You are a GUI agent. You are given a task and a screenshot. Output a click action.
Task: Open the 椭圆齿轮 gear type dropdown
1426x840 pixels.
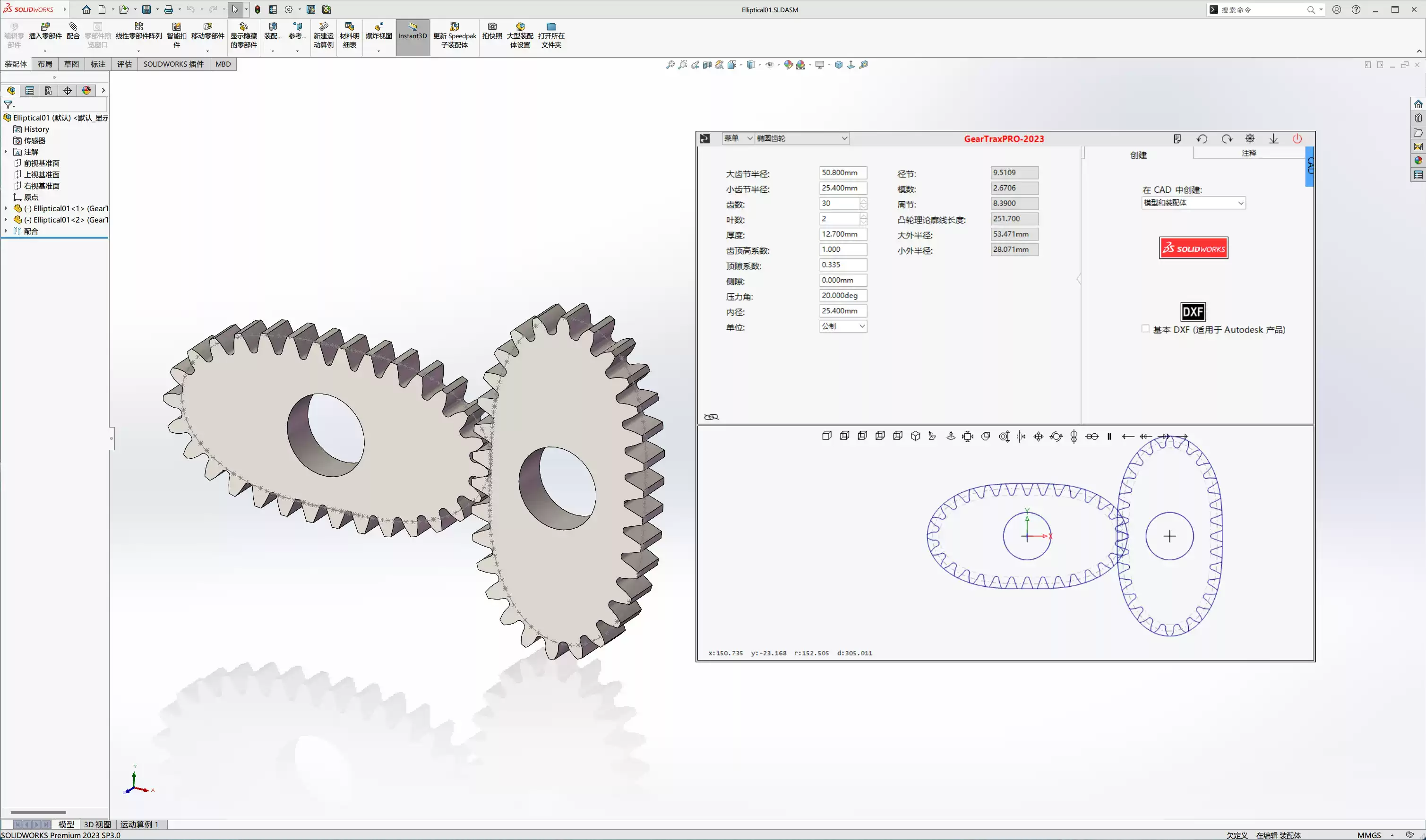click(800, 137)
